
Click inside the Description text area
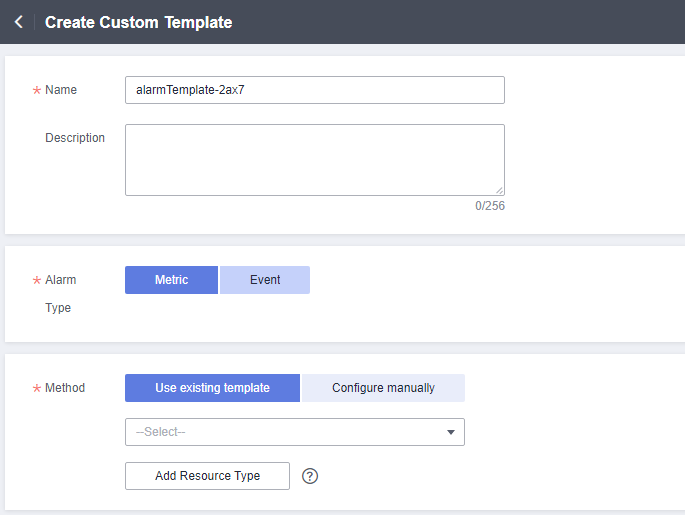click(x=315, y=160)
